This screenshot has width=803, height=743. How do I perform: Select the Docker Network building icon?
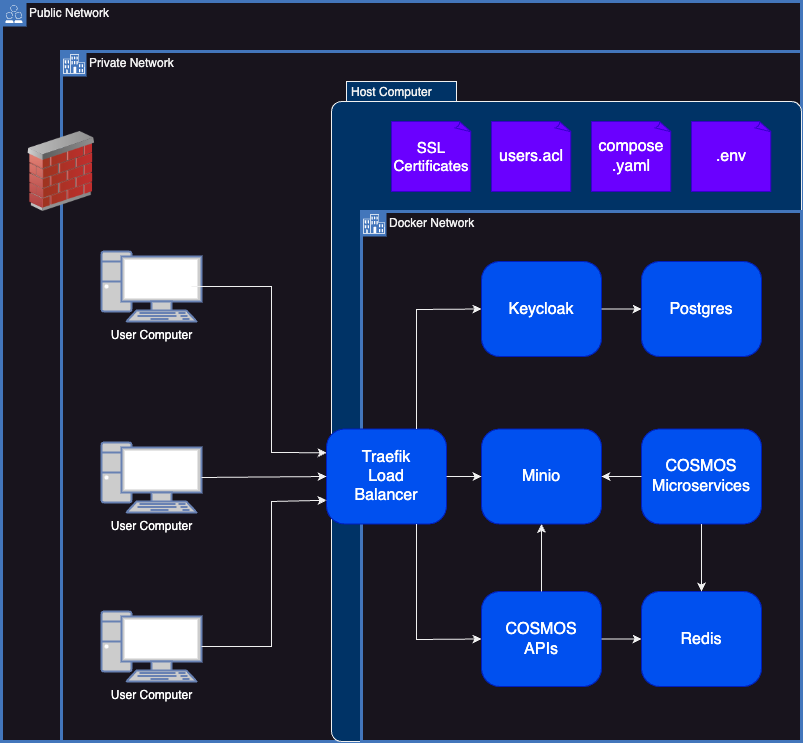click(374, 224)
